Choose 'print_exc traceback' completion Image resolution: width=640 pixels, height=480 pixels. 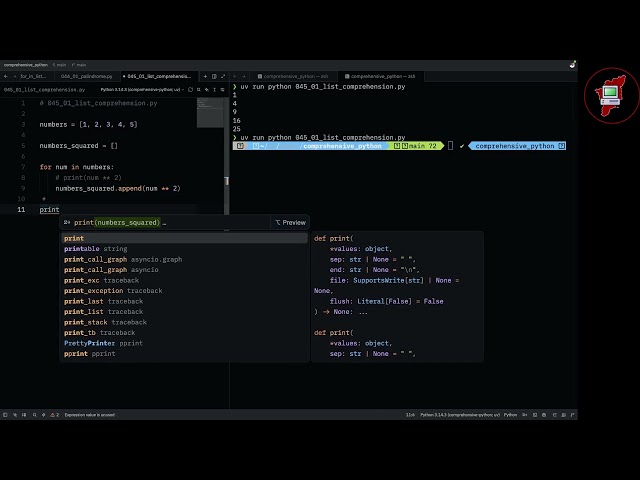184,280
